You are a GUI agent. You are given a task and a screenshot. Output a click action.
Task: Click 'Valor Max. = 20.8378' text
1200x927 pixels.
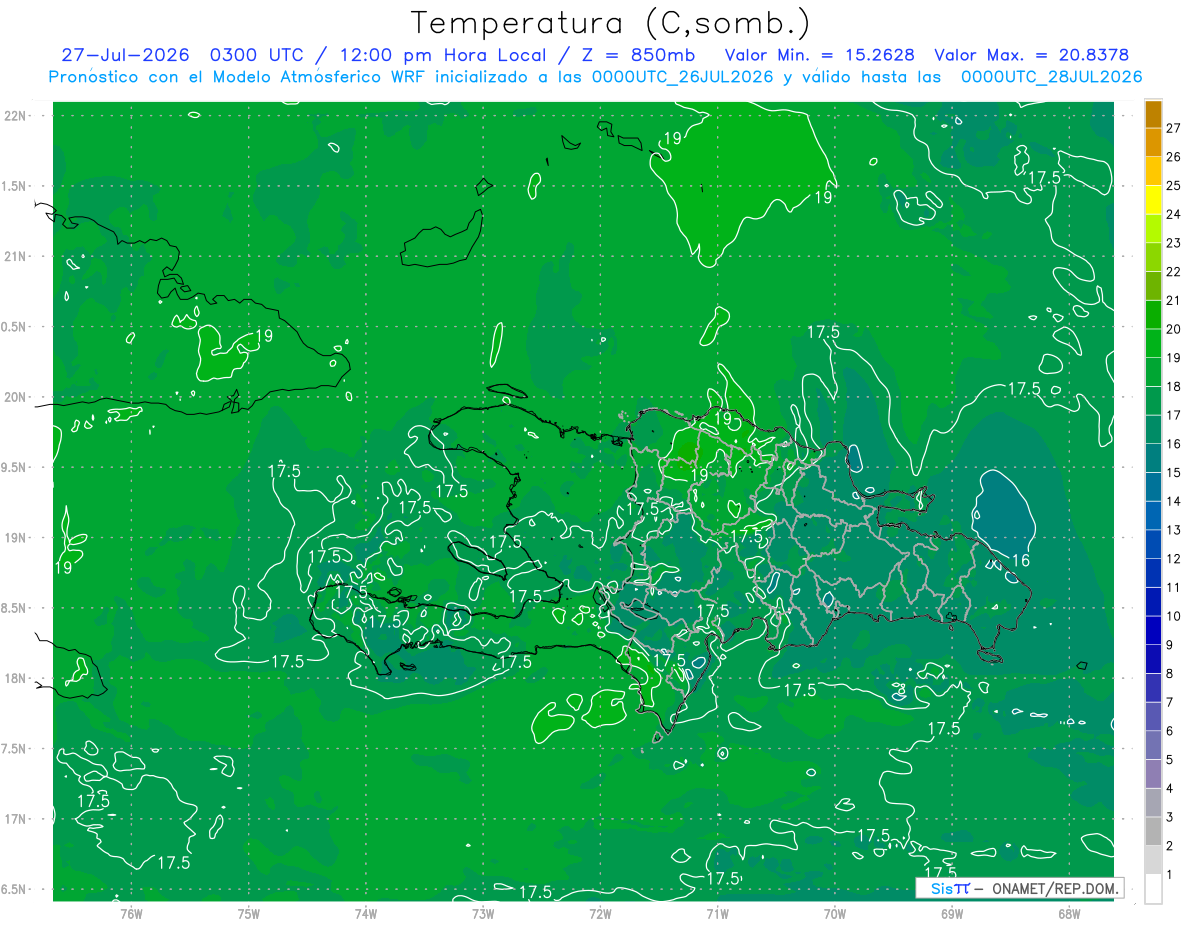click(x=1032, y=55)
